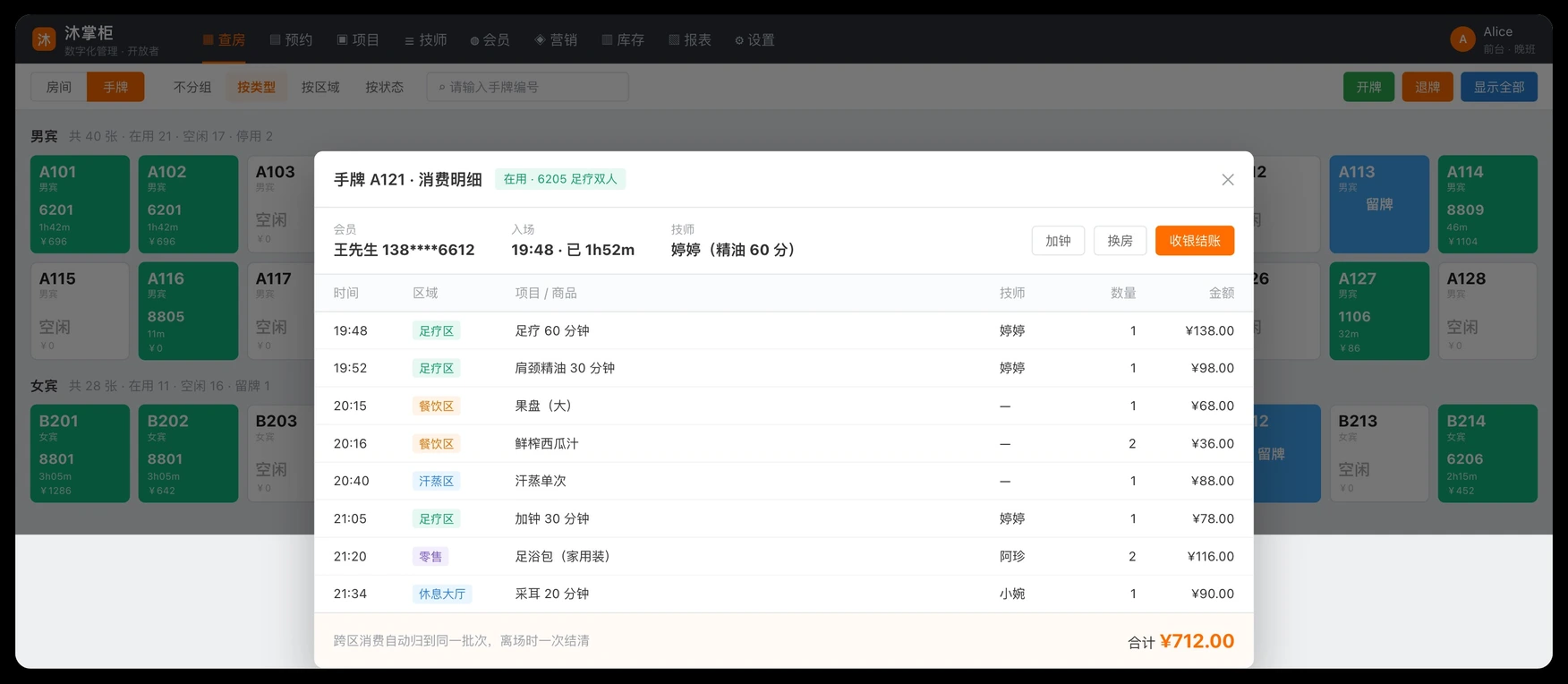Focus the 请输入手牌编号 search field

[x=528, y=87]
